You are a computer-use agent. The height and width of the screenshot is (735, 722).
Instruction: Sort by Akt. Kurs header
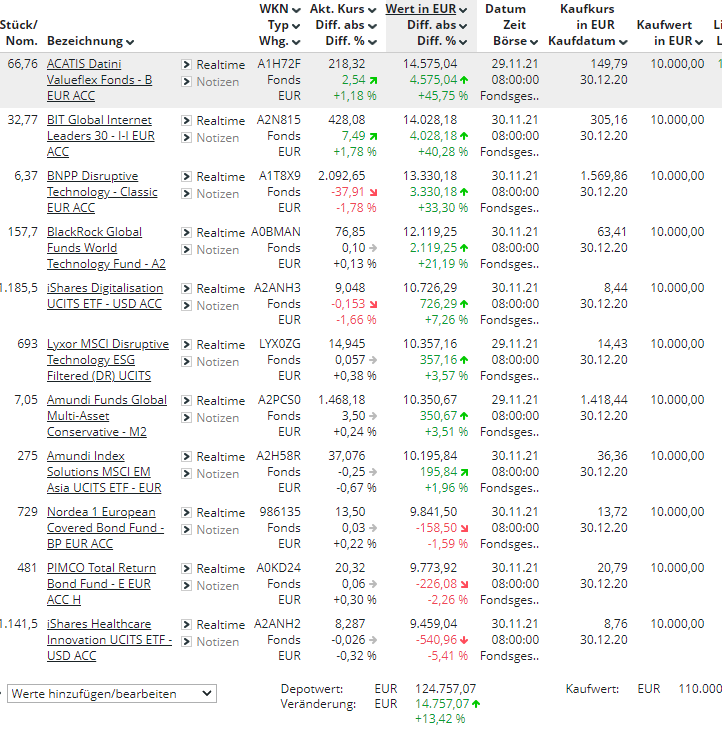(343, 9)
